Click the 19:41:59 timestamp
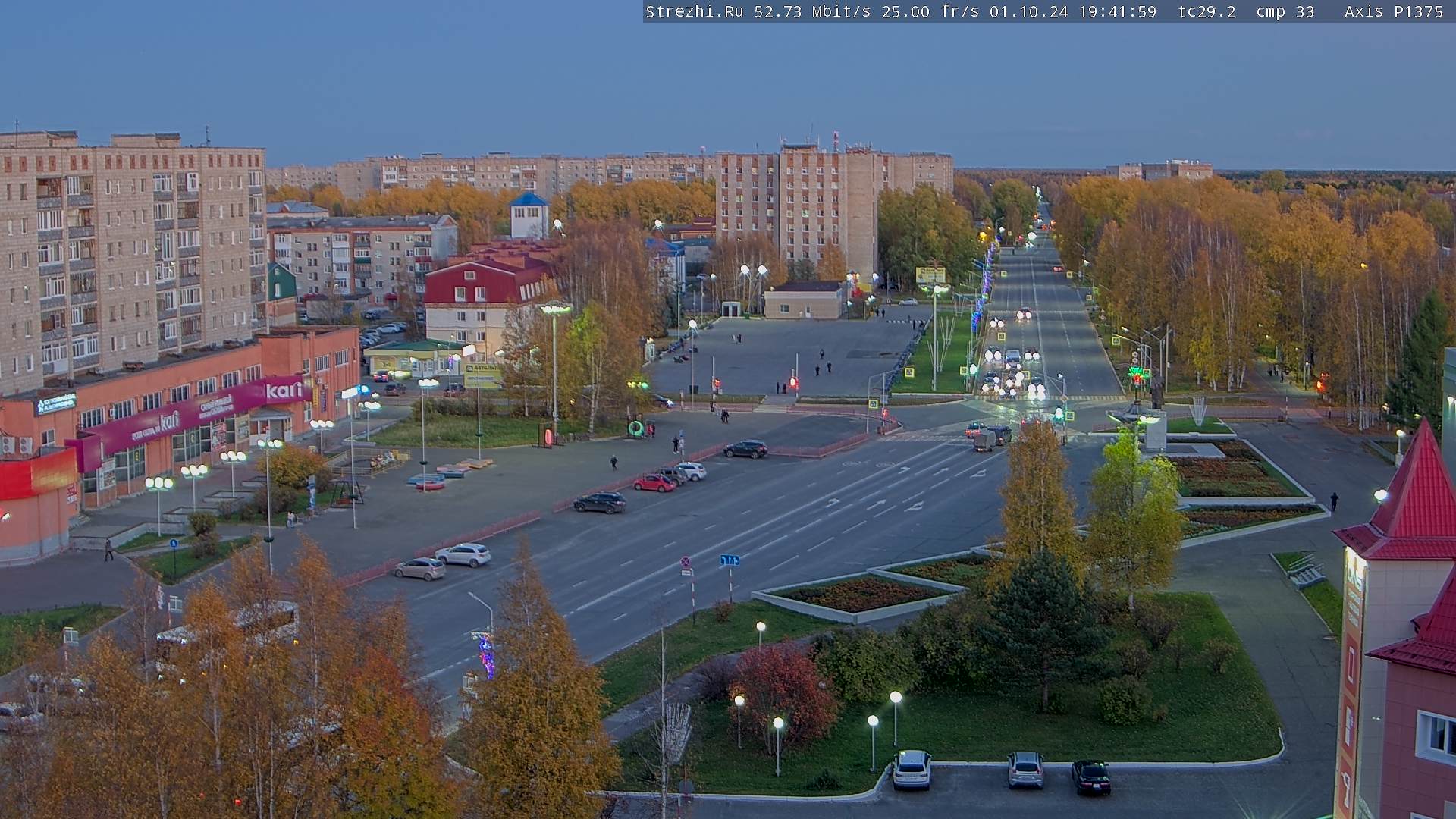The height and width of the screenshot is (819, 1456). pyautogui.click(x=1118, y=11)
